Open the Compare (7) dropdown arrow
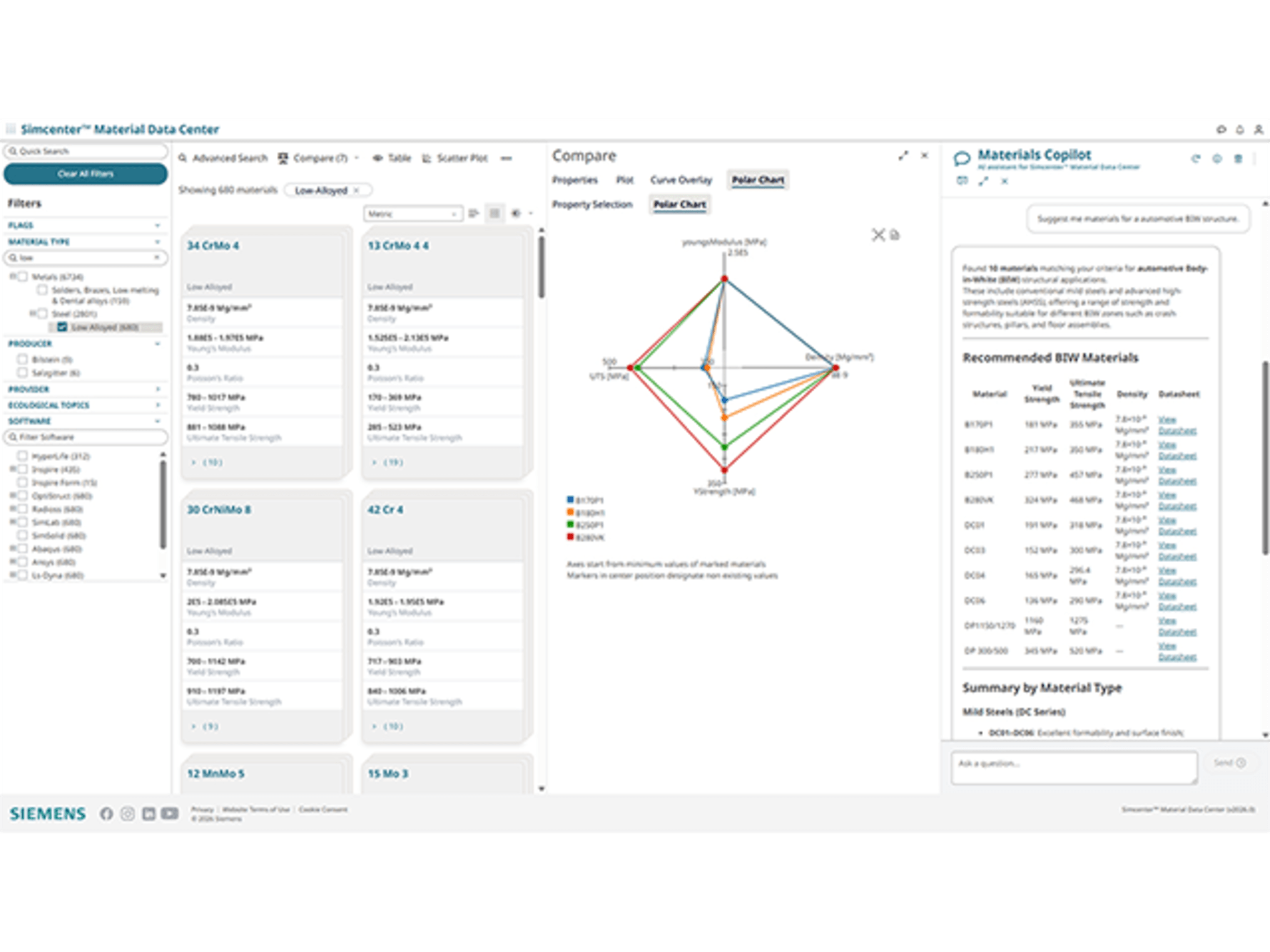1270x952 pixels. [x=357, y=158]
